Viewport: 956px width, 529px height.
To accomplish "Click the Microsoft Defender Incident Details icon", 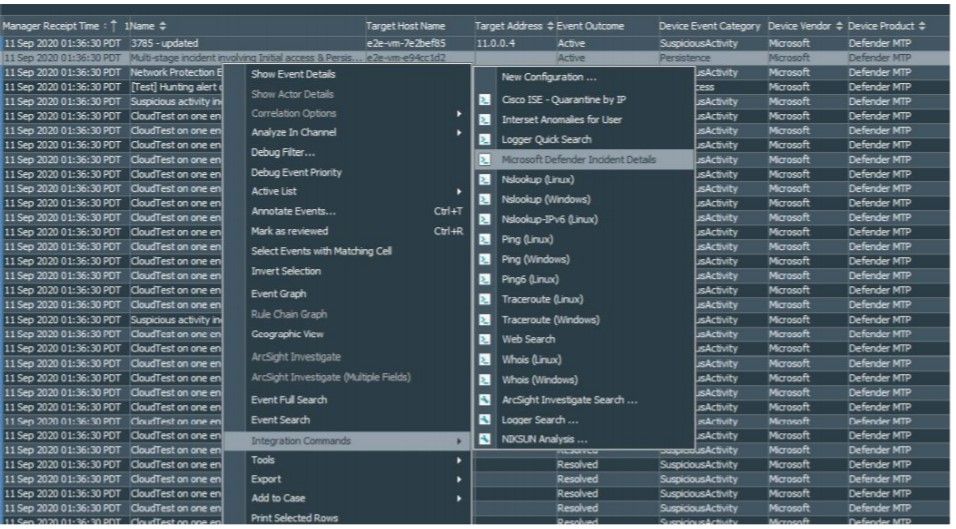I will (484, 160).
